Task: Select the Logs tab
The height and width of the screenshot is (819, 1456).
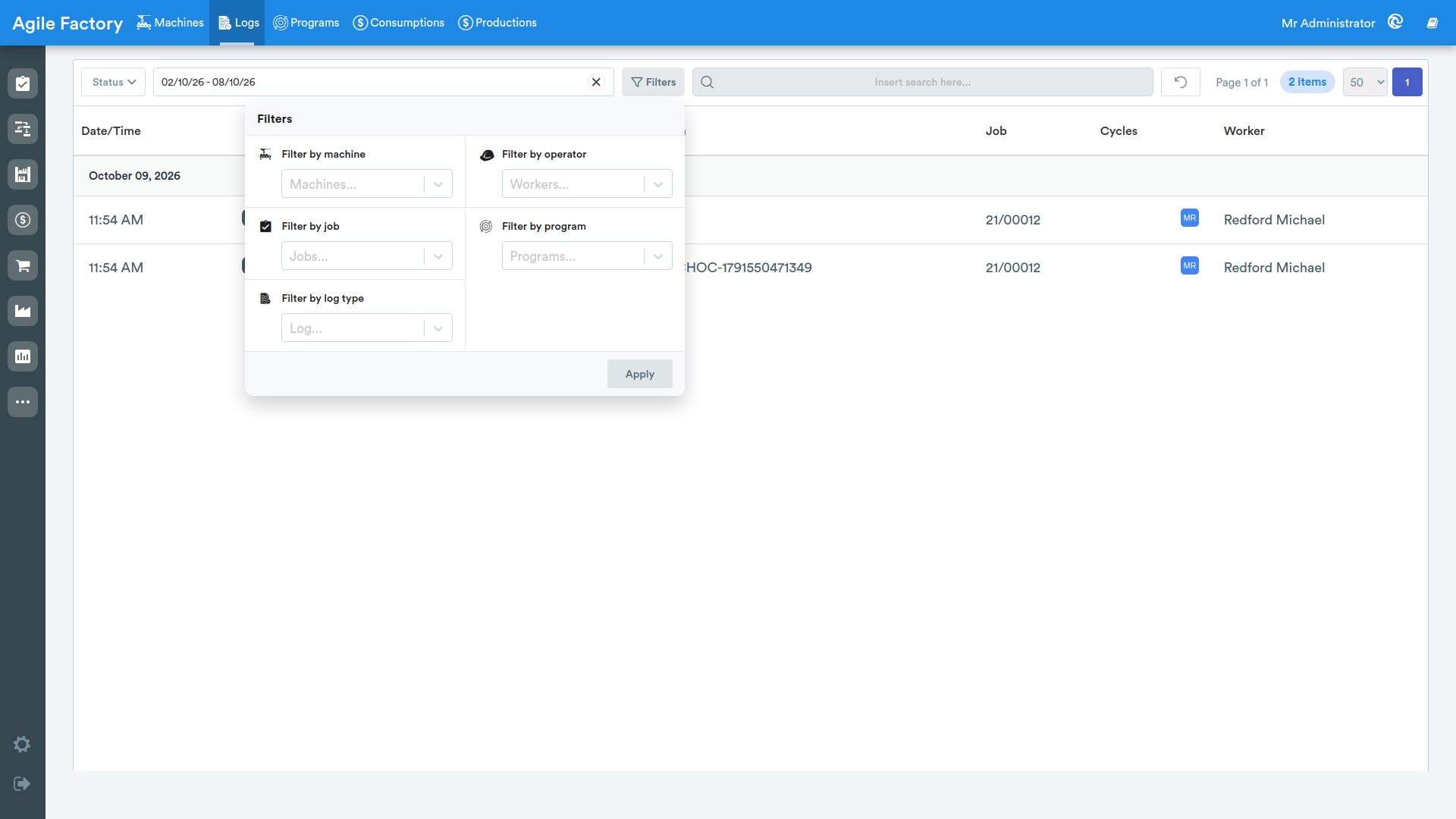Action: (239, 23)
